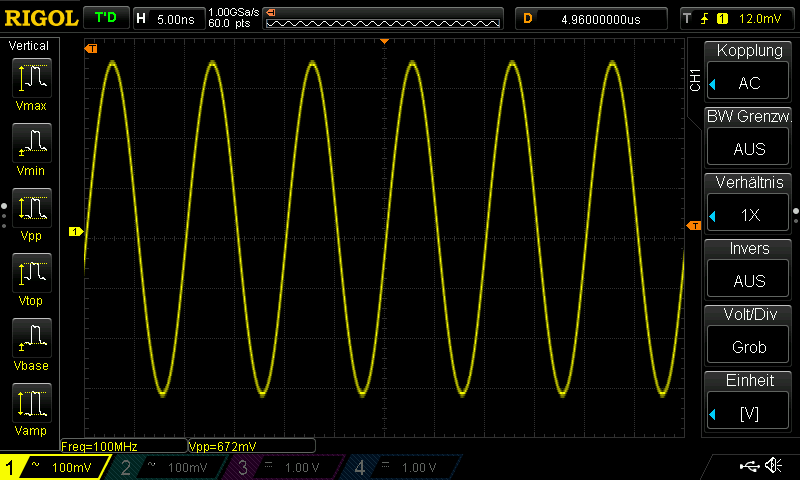
Task: Click the trigger level 12.0mV readout
Action: click(760, 19)
